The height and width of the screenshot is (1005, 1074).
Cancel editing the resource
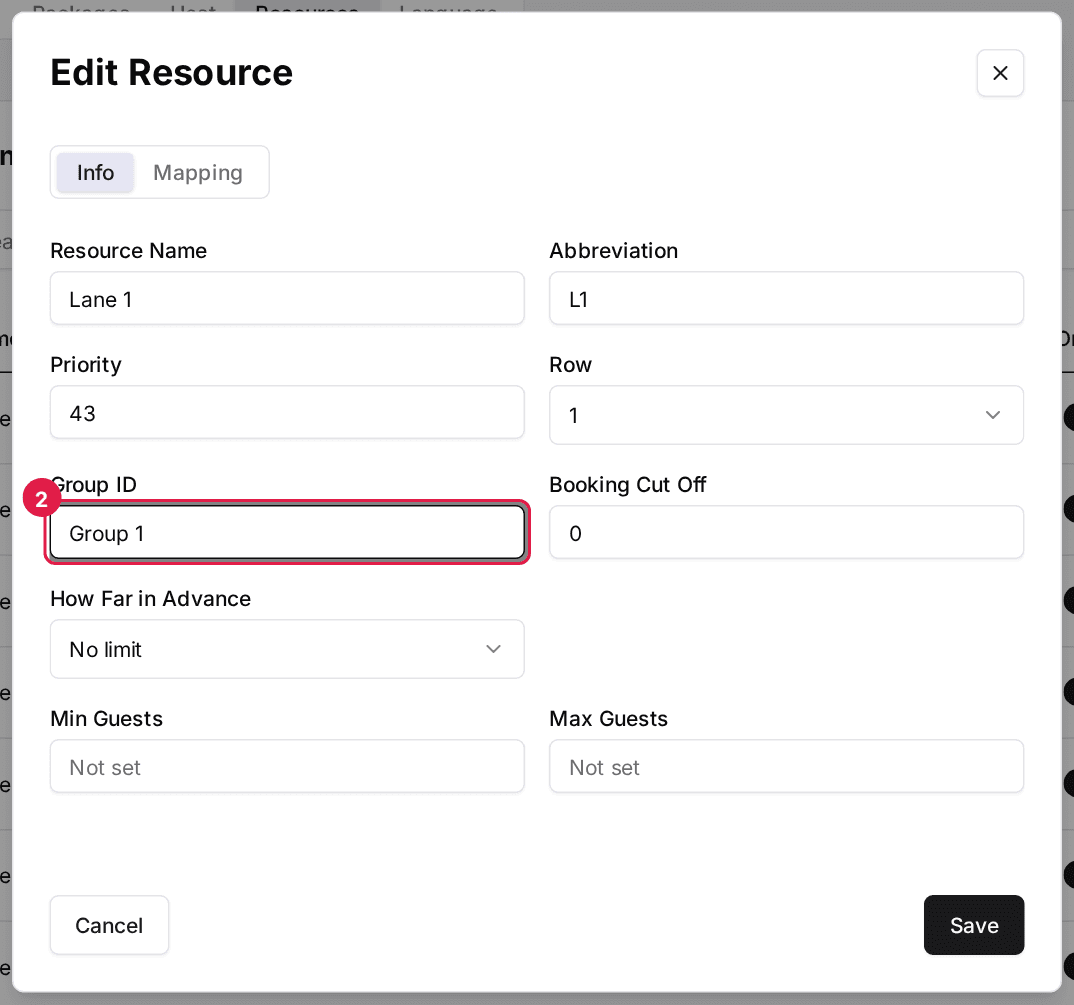(109, 925)
